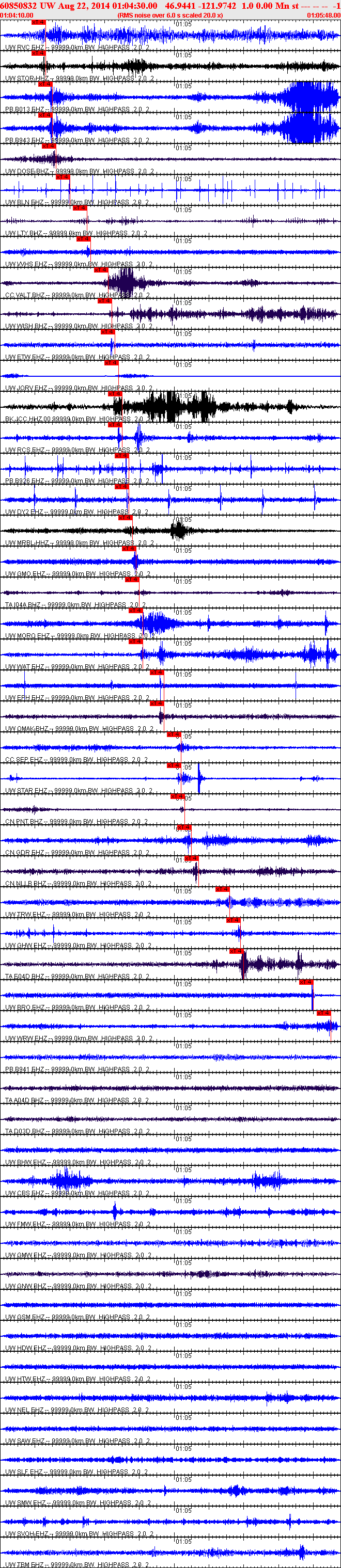Screen dimensions: 341x1568
Task: Select the UW WISH BHZ trace label
Action: (x=79, y=326)
